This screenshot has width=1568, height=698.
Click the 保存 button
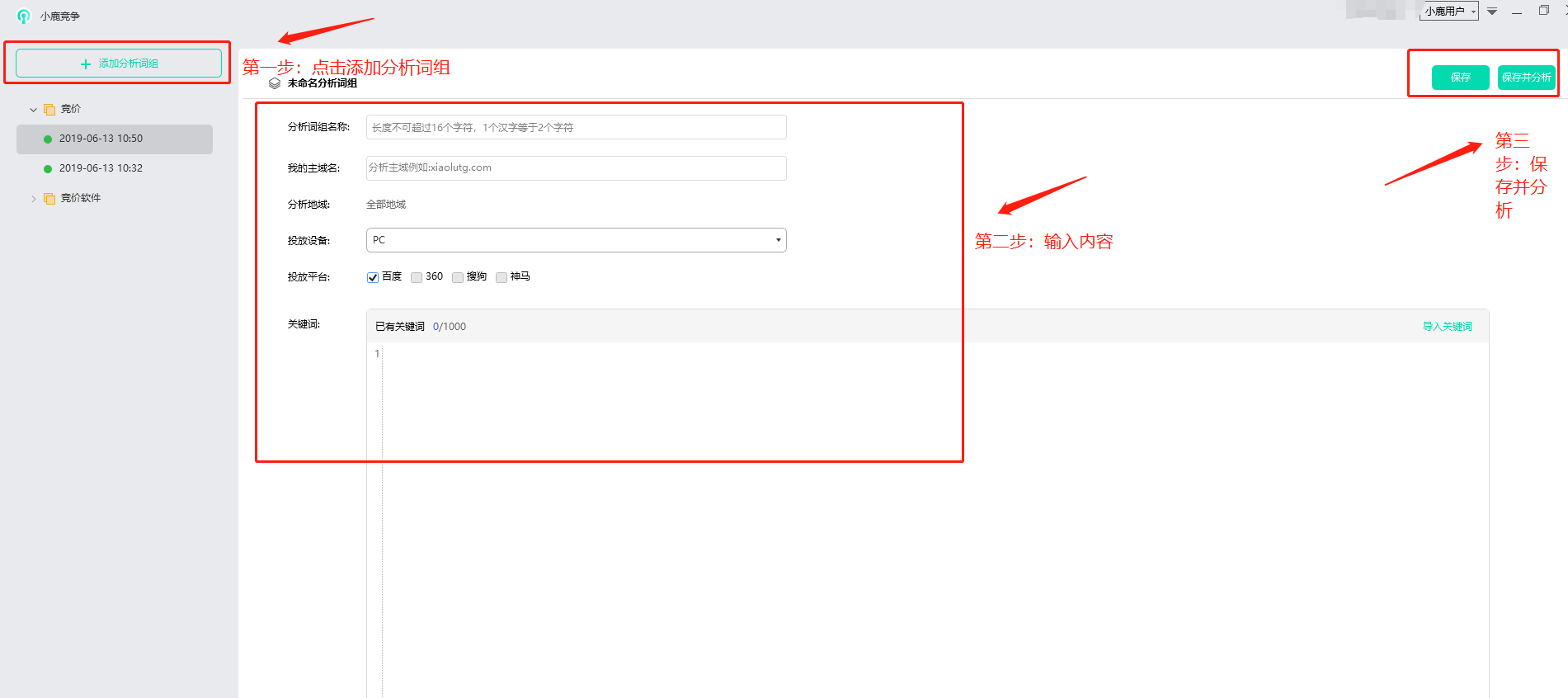(x=1460, y=78)
